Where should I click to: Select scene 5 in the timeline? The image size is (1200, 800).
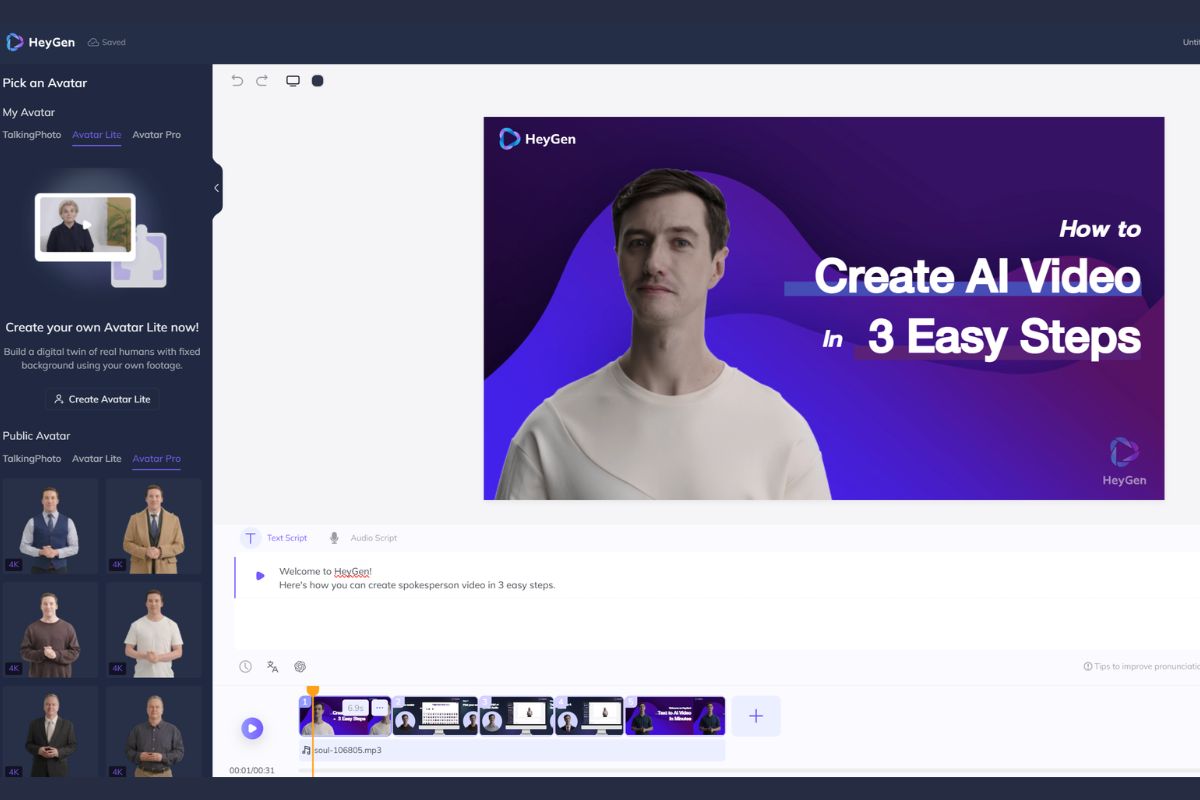point(675,716)
